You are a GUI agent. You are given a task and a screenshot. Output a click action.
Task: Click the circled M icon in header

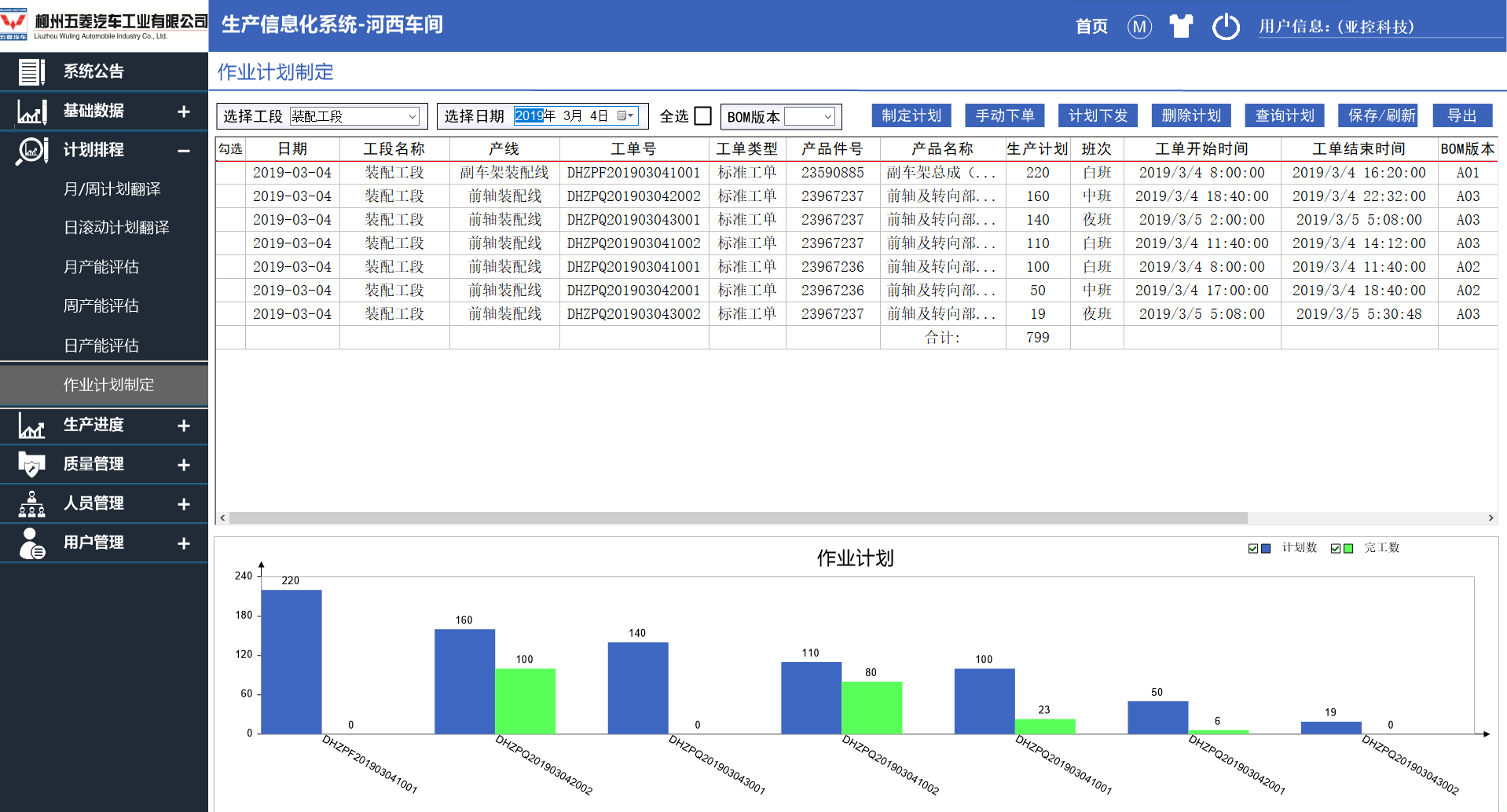click(x=1139, y=27)
